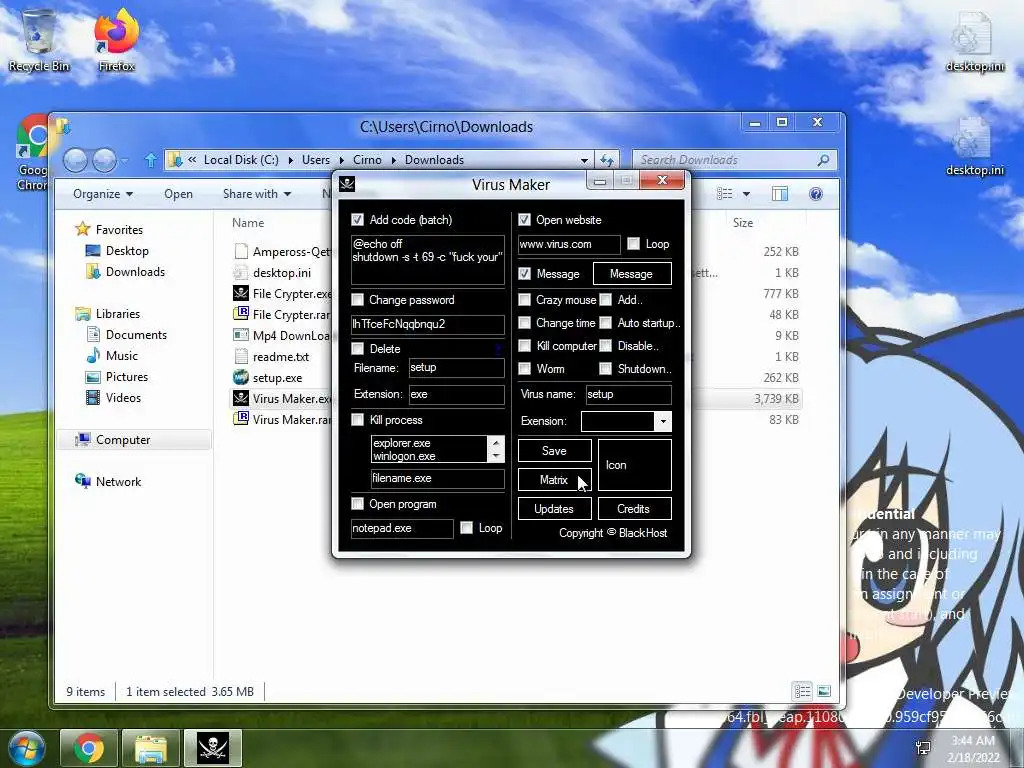This screenshot has height=768, width=1024.
Task: Uncheck Add code (batch) checkbox
Action: [x=357, y=219]
